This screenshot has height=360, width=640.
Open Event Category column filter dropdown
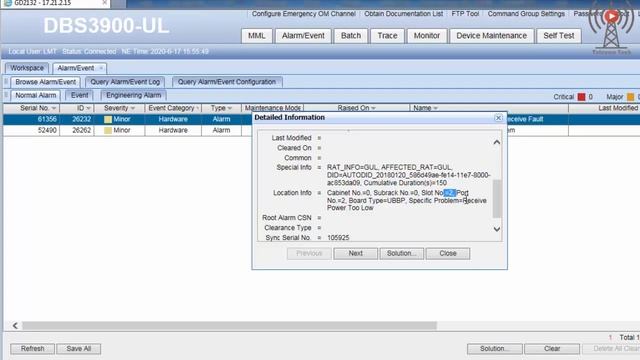(x=198, y=108)
